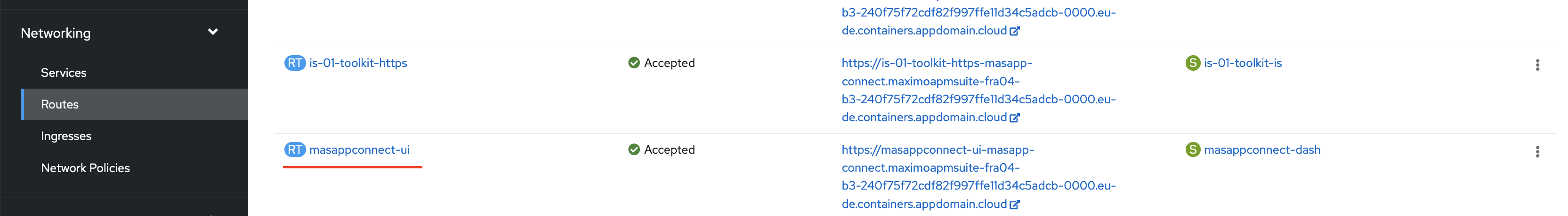This screenshot has height=216, width=1568.
Task: Click the S badge beside masappconnect-dash
Action: tap(1192, 150)
